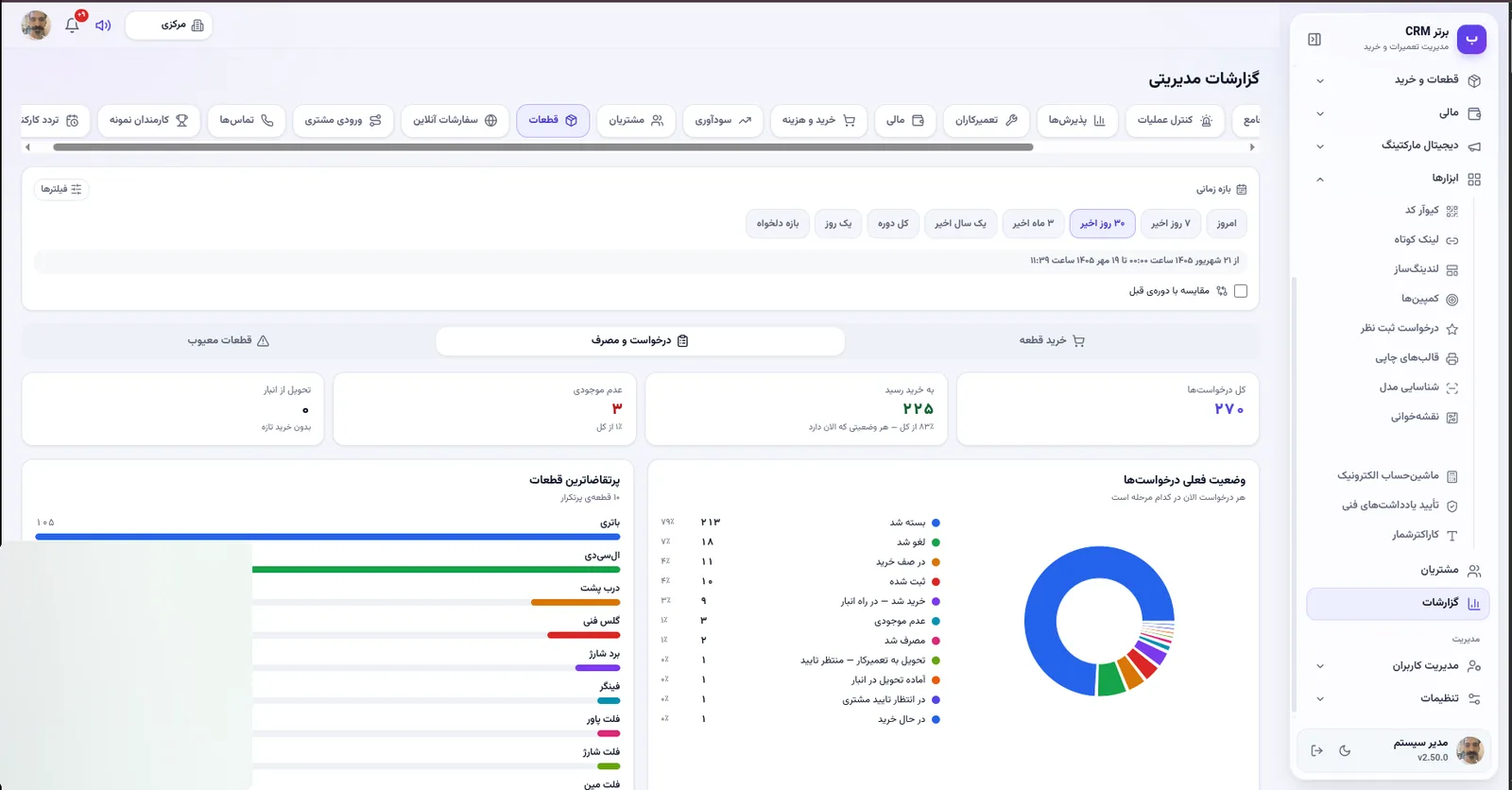1512x790 pixels.
Task: Select کل دوره time range
Action: click(893, 224)
